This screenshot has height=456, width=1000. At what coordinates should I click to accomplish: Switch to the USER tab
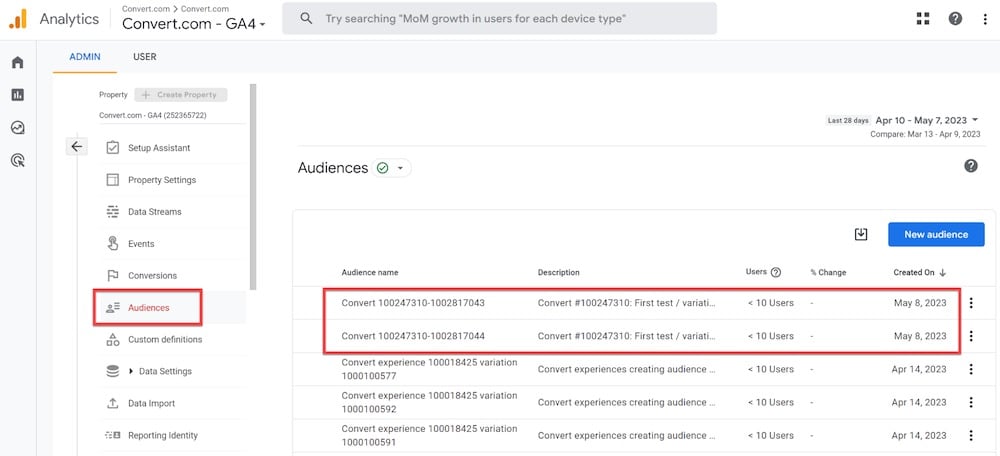click(145, 57)
